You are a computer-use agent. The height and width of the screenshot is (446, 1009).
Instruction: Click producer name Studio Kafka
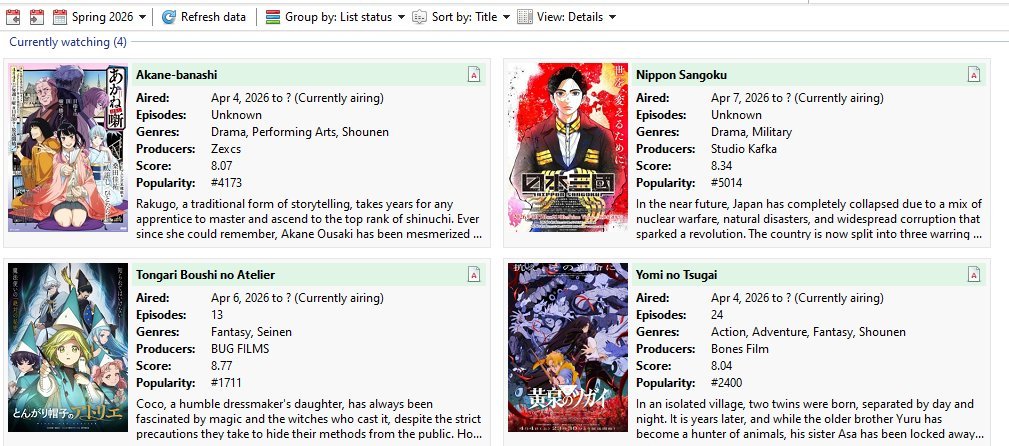pyautogui.click(x=744, y=149)
